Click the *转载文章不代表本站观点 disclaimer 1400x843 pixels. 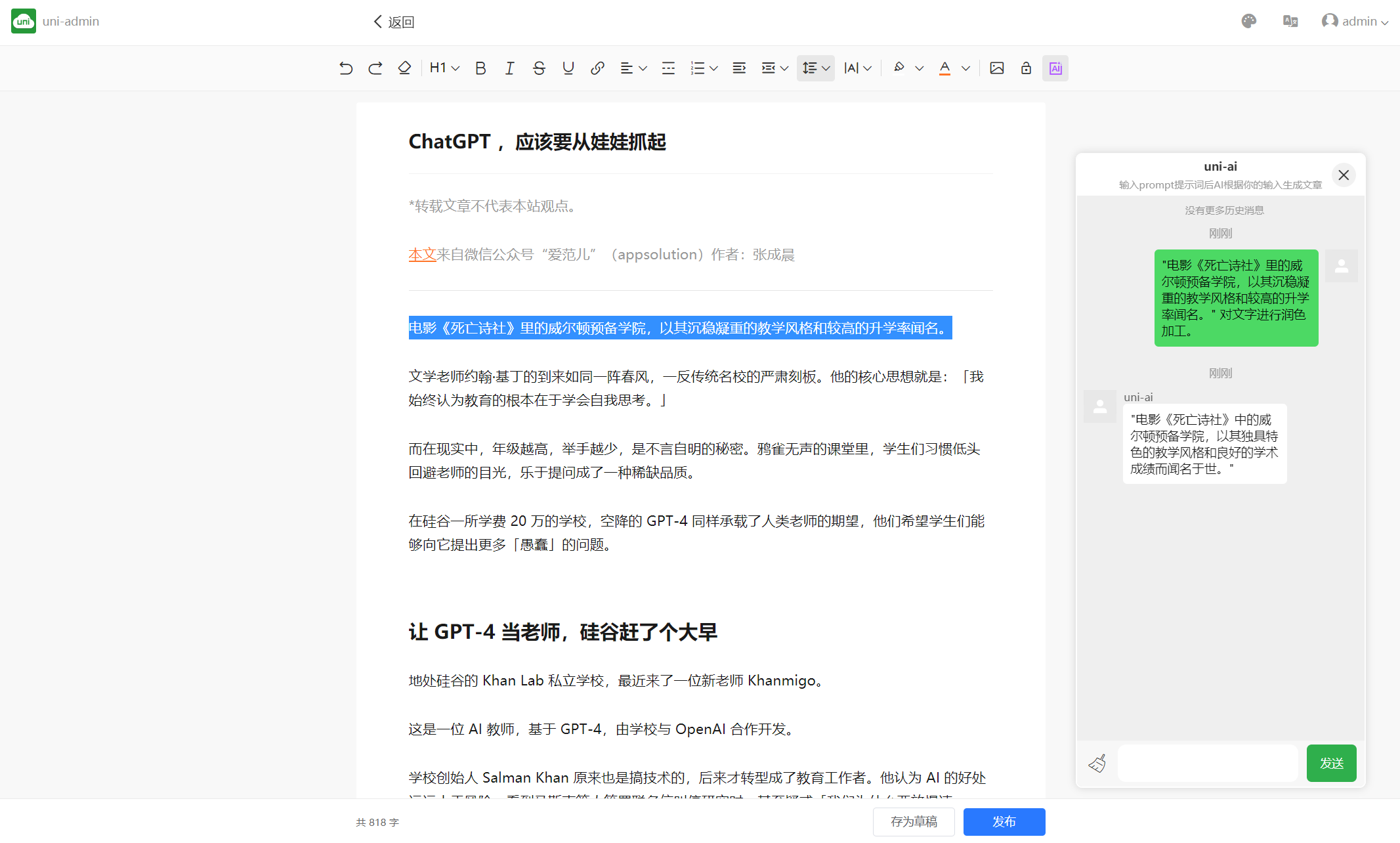coord(494,206)
